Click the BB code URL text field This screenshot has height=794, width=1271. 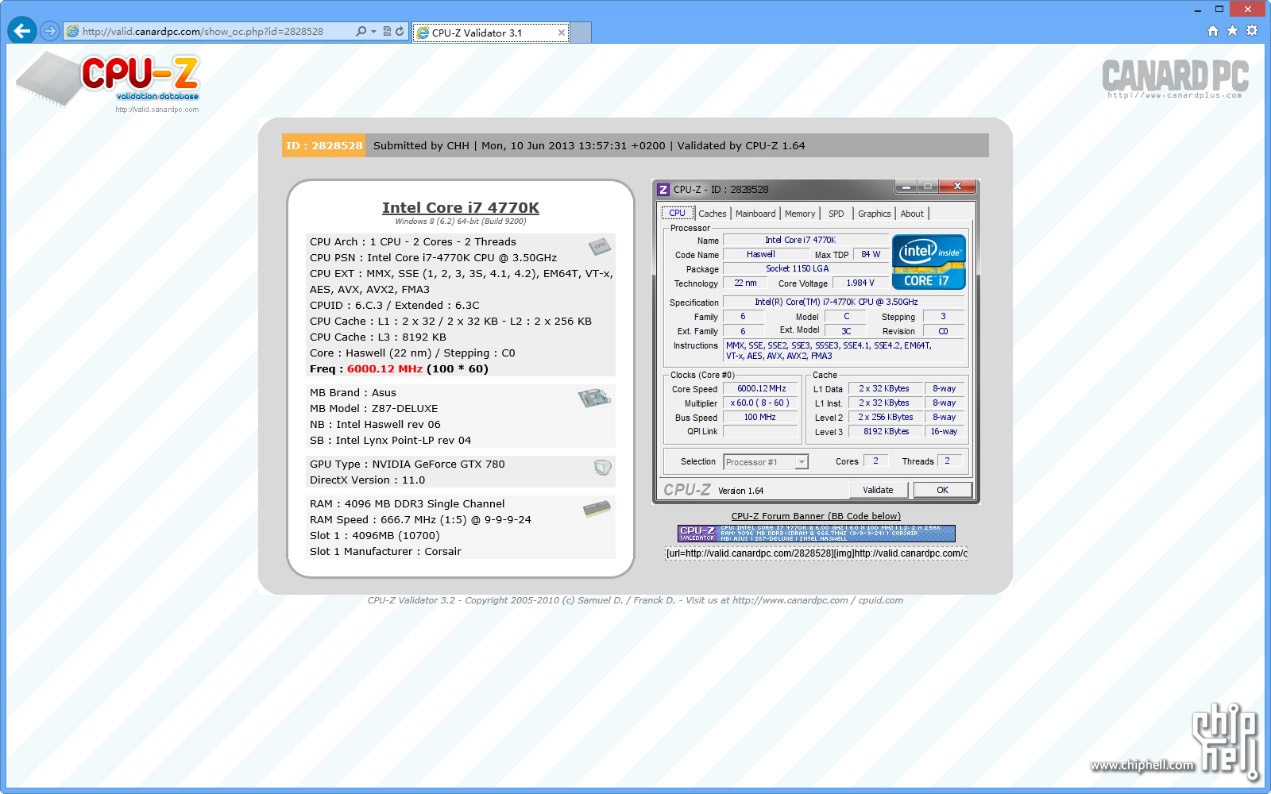click(816, 553)
